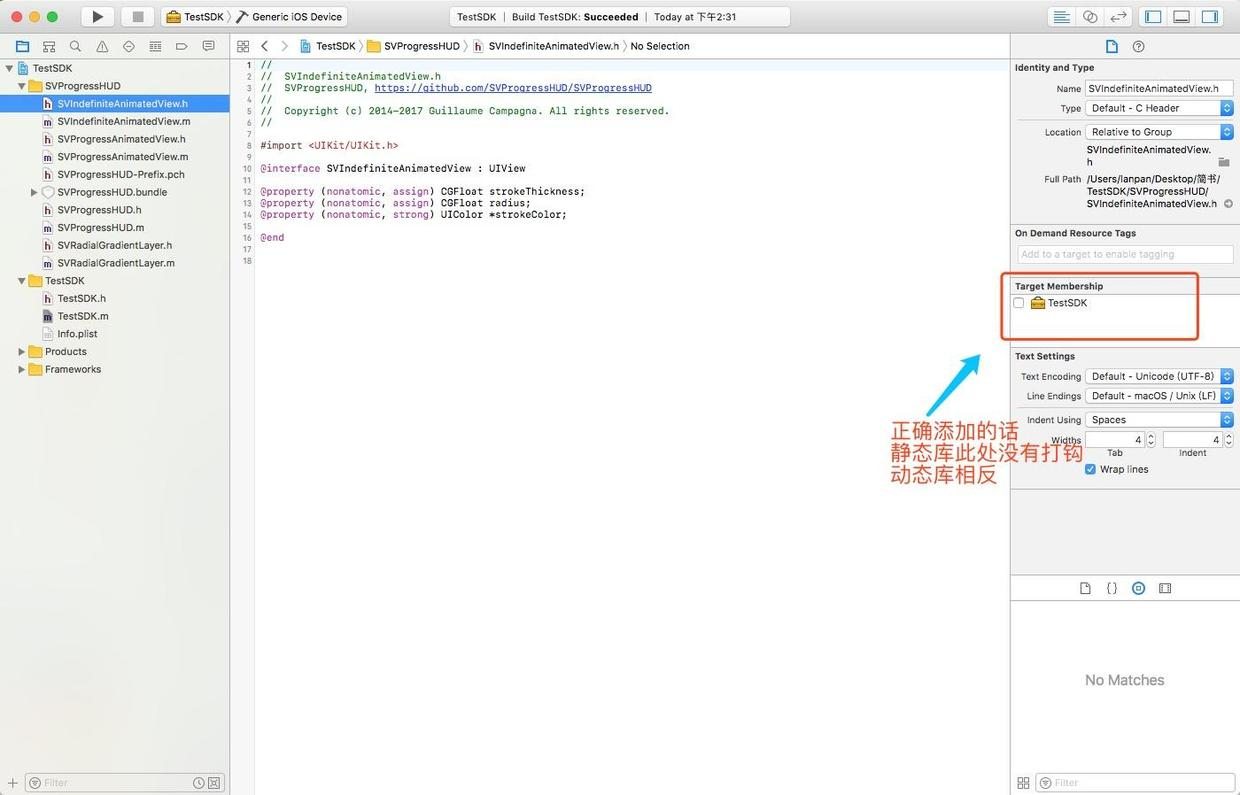This screenshot has width=1240, height=795.
Task: Click the Run (play) button
Action: click(x=97, y=16)
